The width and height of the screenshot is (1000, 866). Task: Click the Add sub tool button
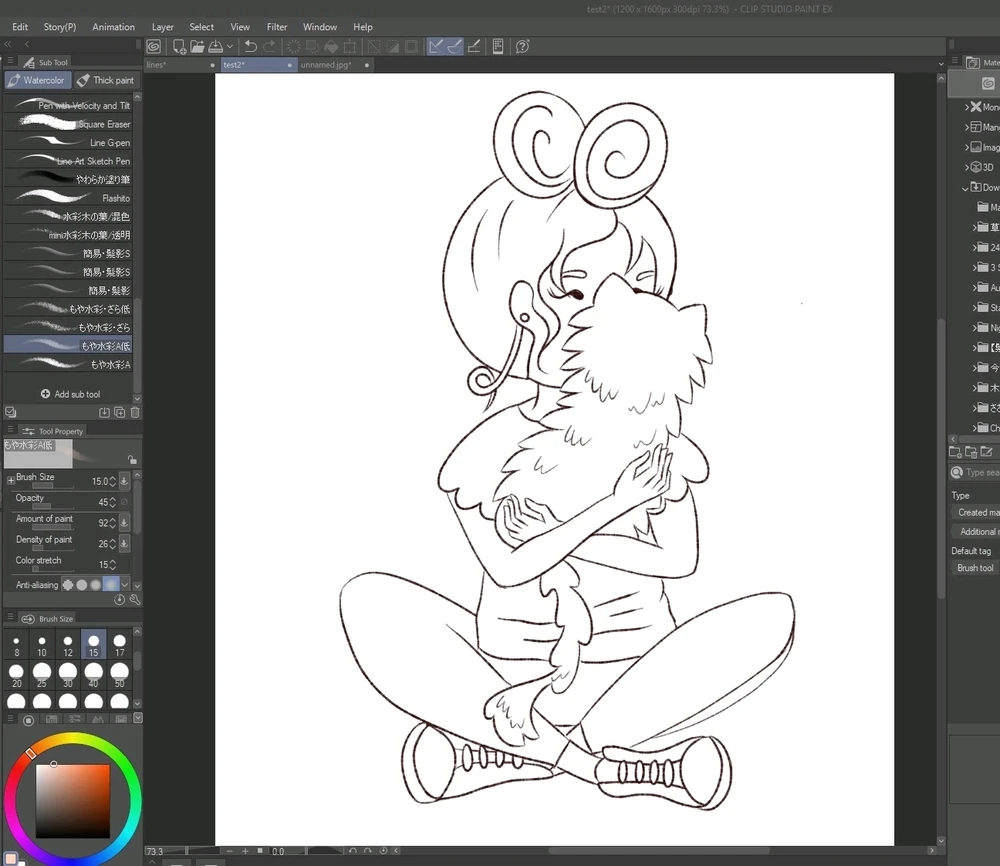(70, 394)
